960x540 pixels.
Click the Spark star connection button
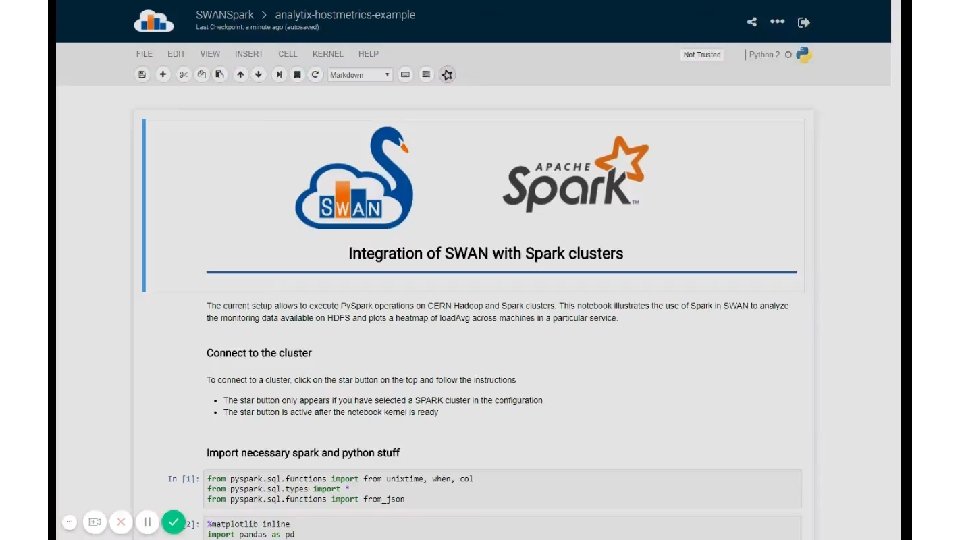point(448,75)
